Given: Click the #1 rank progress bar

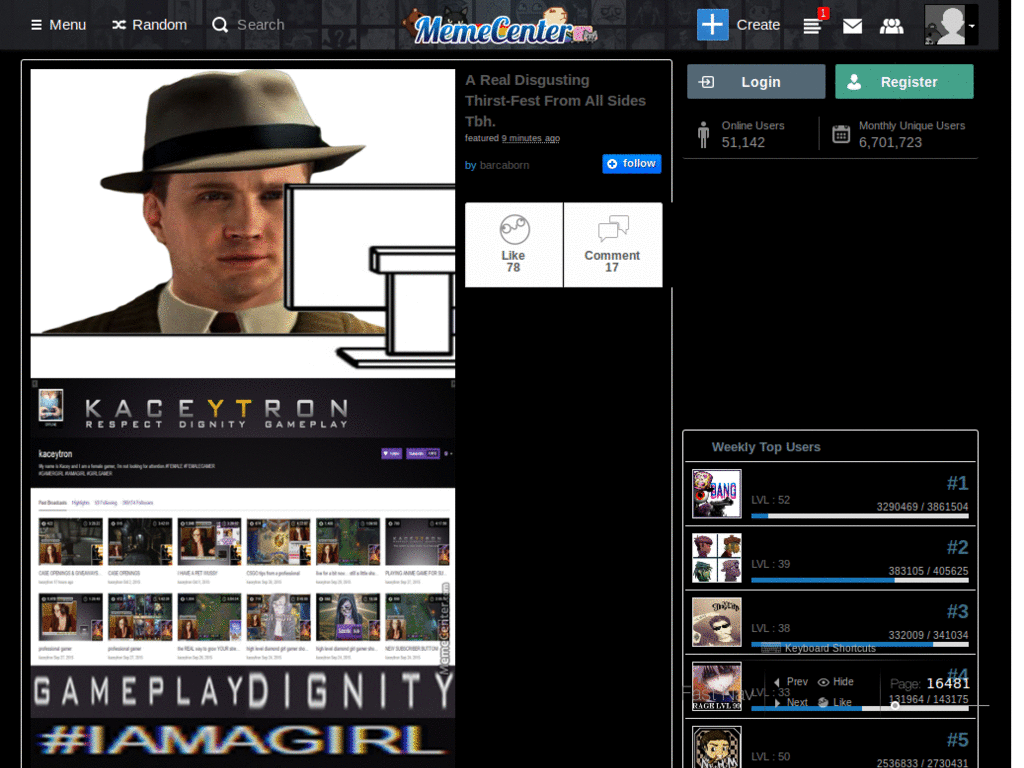Looking at the screenshot, I should pyautogui.click(x=859, y=516).
